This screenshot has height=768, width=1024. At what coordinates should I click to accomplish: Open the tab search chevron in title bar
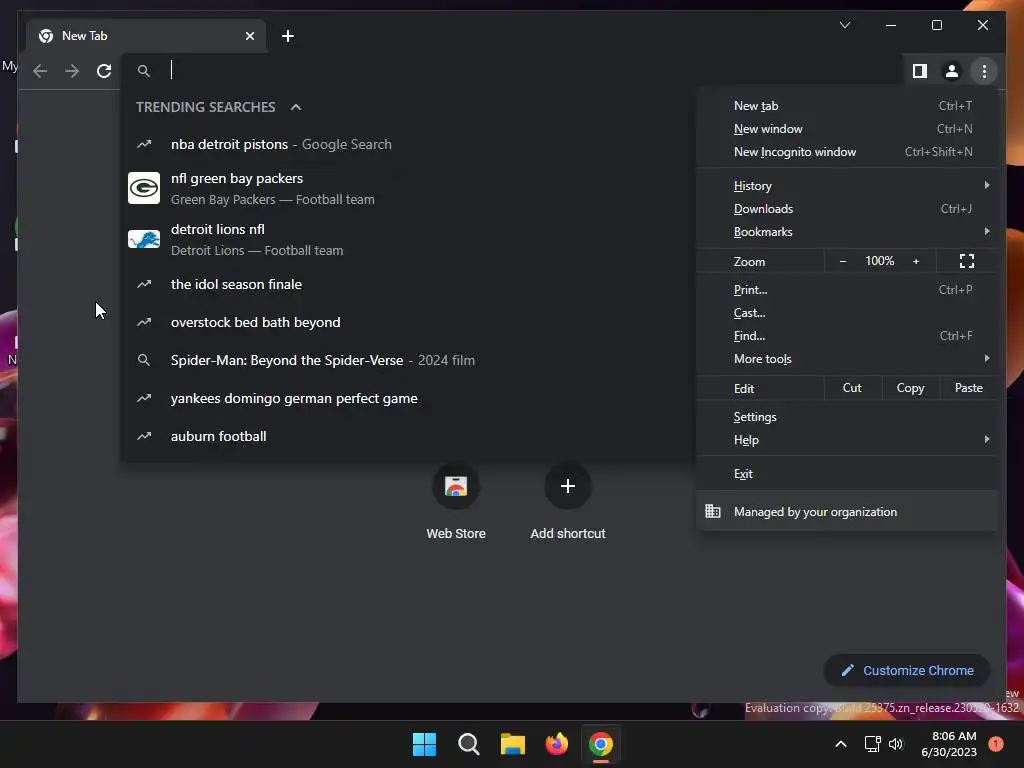844,25
